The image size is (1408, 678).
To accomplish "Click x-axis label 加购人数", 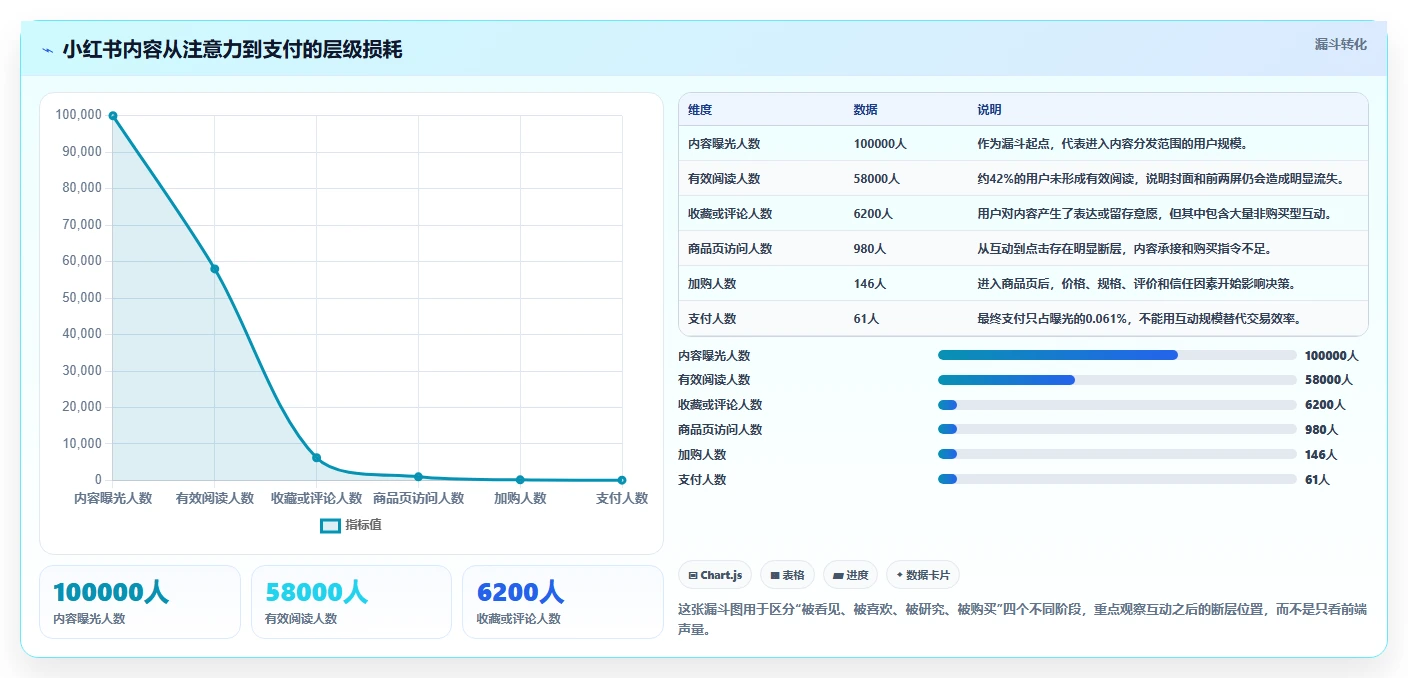I will 520,498.
